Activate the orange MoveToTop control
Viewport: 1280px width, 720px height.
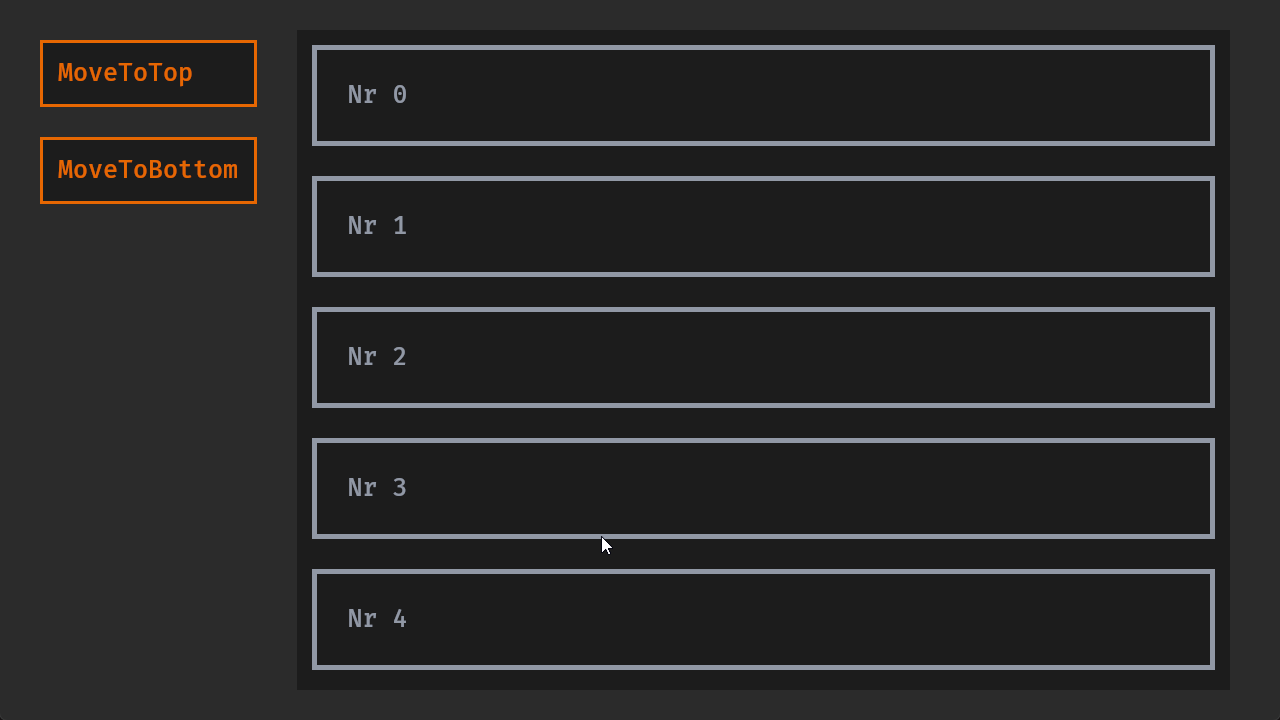[x=148, y=73]
